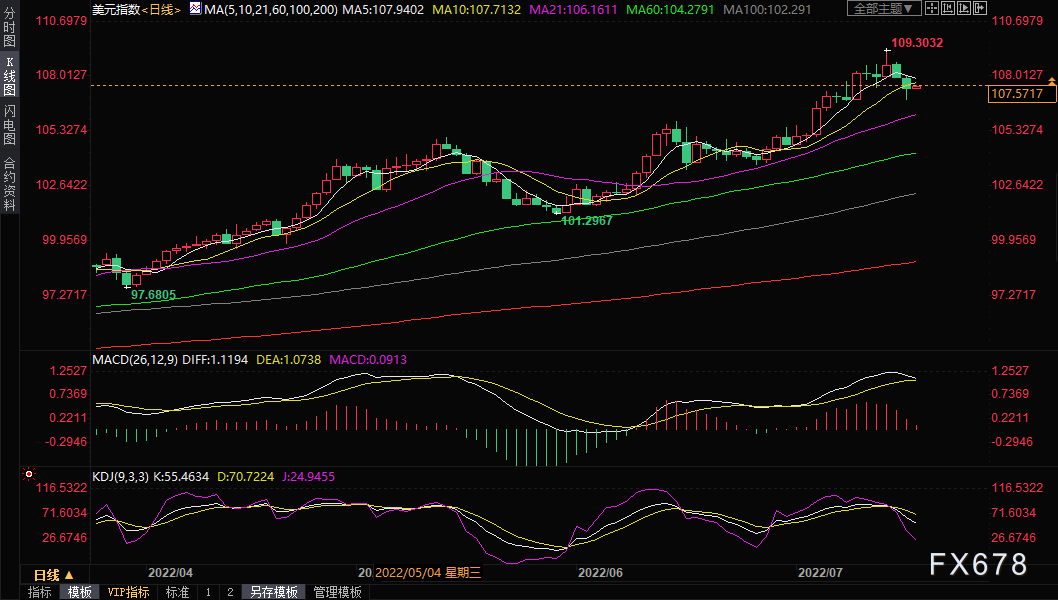Viewport: 1058px width, 600px height.
Task: Switch to the 指标 tab
Action: [x=38, y=591]
